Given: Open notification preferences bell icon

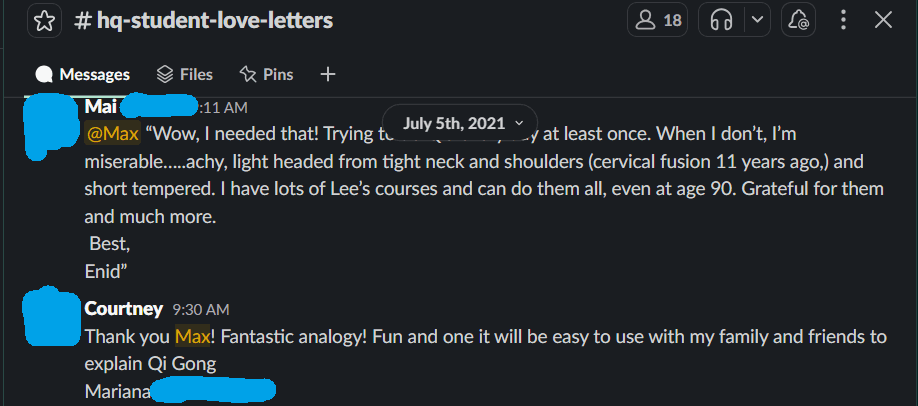Looking at the screenshot, I should click(x=800, y=20).
